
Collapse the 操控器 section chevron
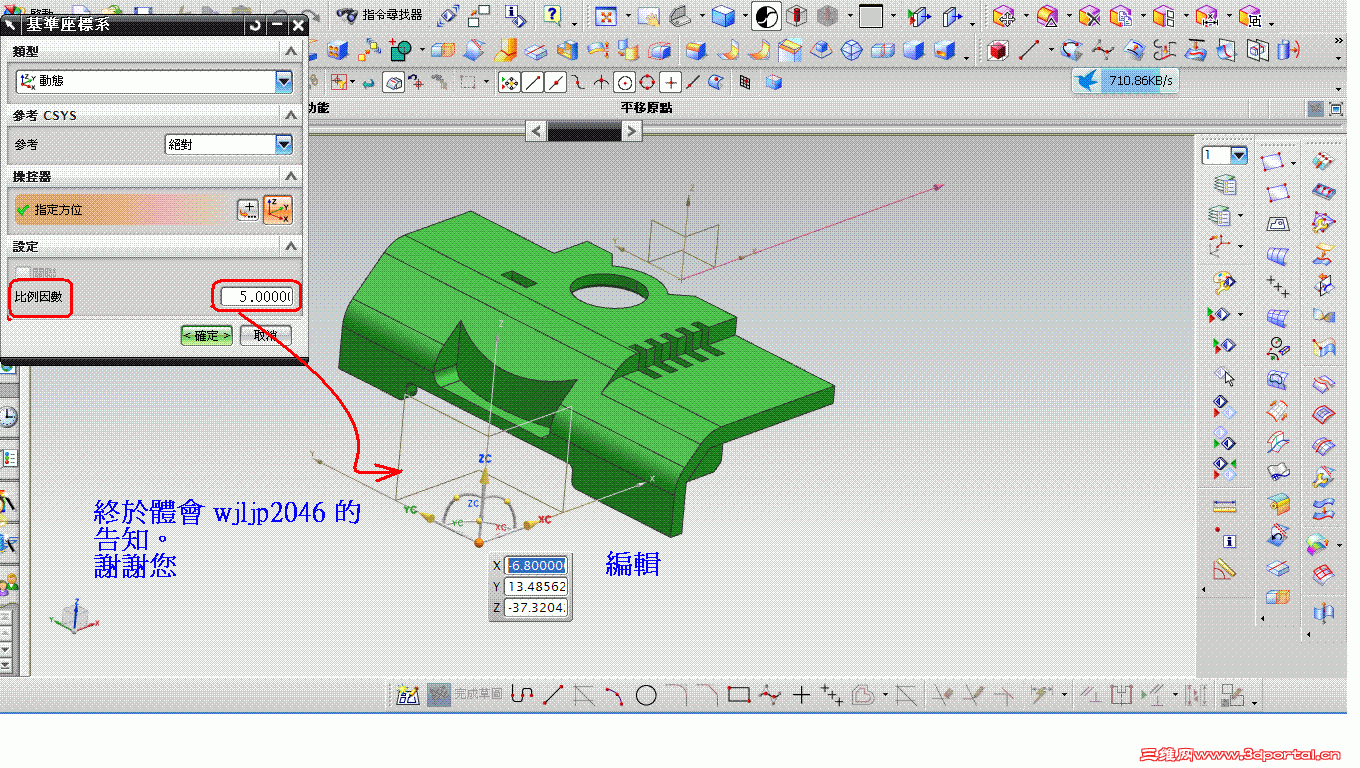pyautogui.click(x=290, y=176)
